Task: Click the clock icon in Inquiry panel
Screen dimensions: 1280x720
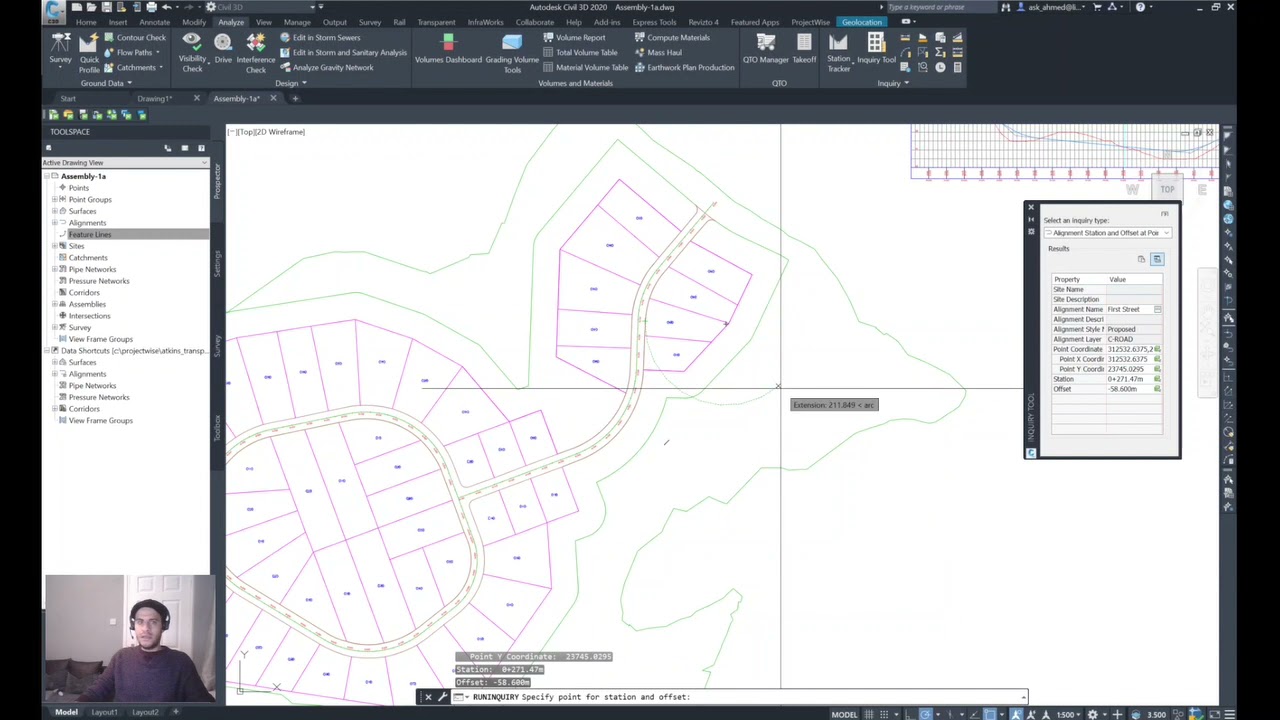Action: [940, 67]
